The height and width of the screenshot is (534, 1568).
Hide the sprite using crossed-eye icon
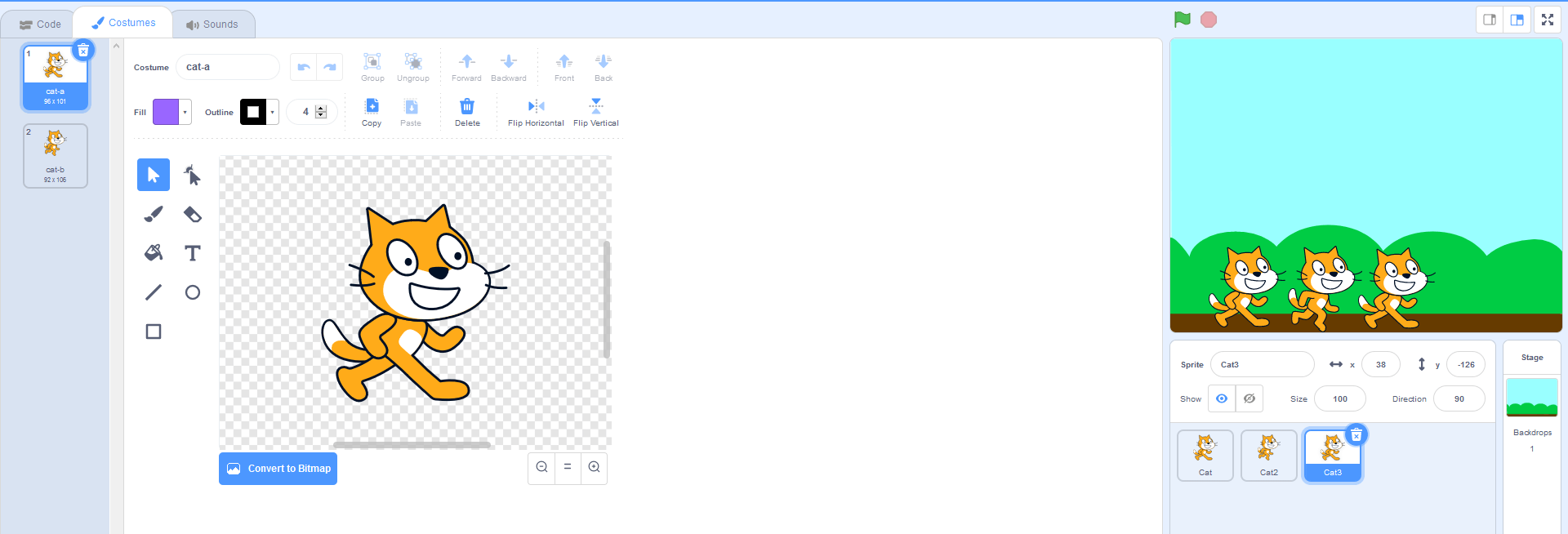1249,398
